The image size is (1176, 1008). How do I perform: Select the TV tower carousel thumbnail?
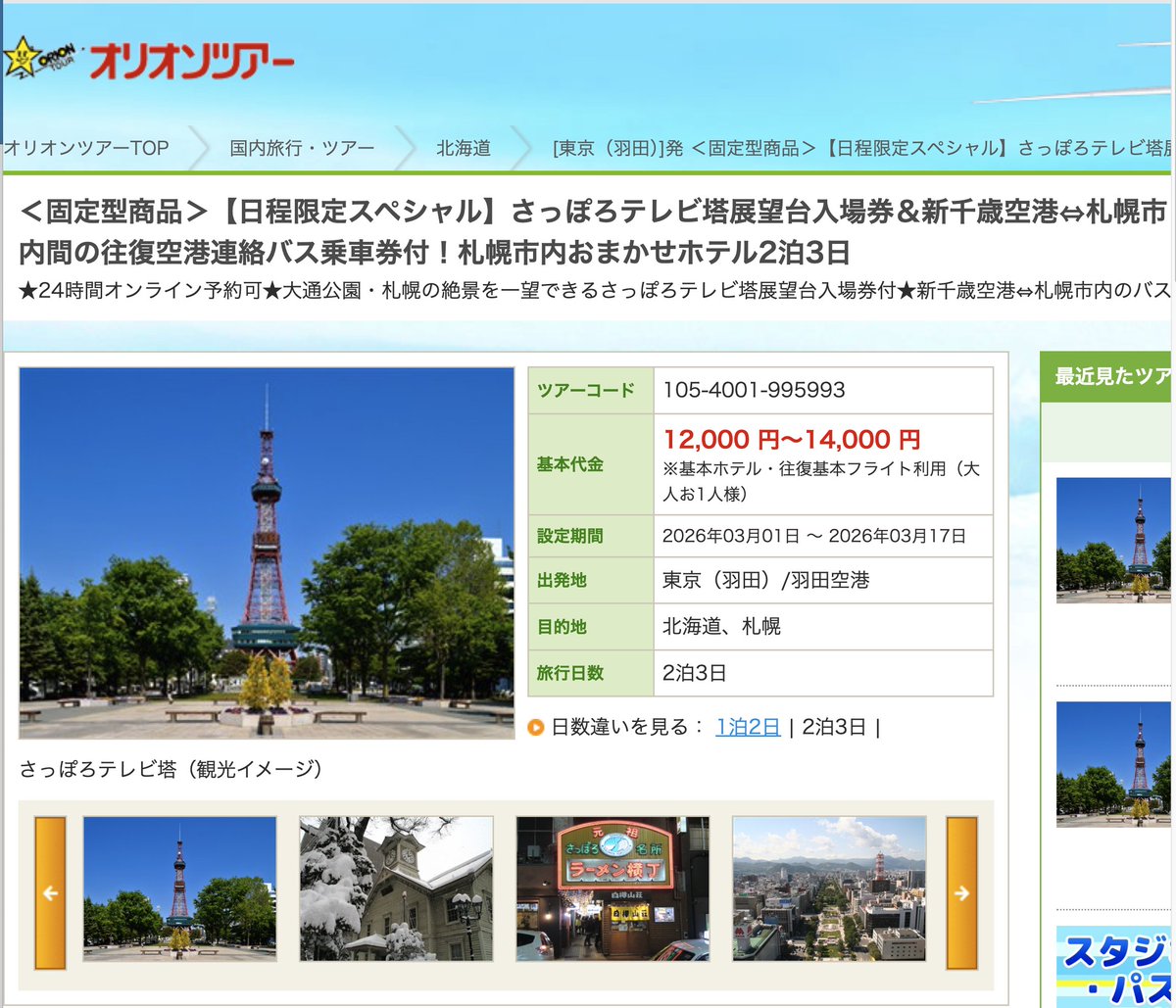pos(179,888)
